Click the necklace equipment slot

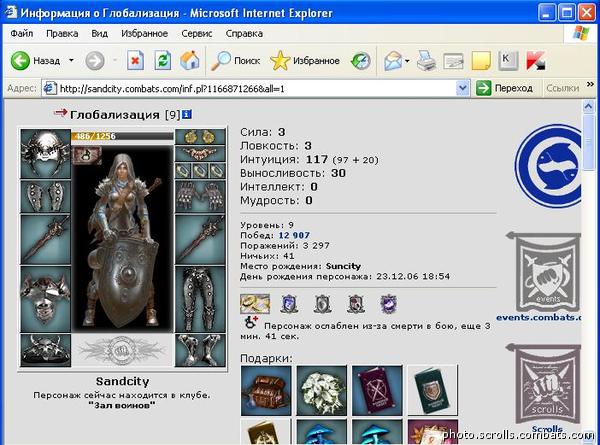[x=200, y=154]
